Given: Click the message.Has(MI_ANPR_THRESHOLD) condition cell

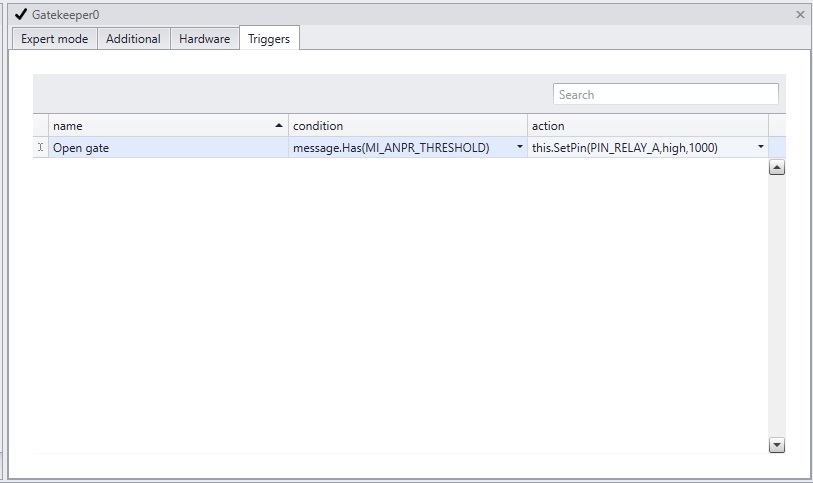Looking at the screenshot, I should tap(408, 148).
